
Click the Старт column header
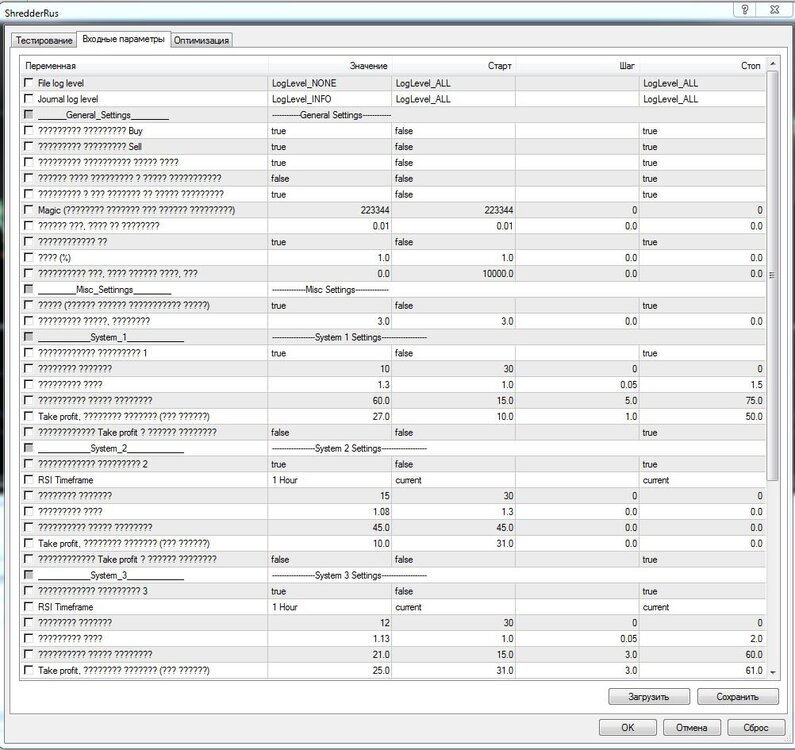pos(454,65)
